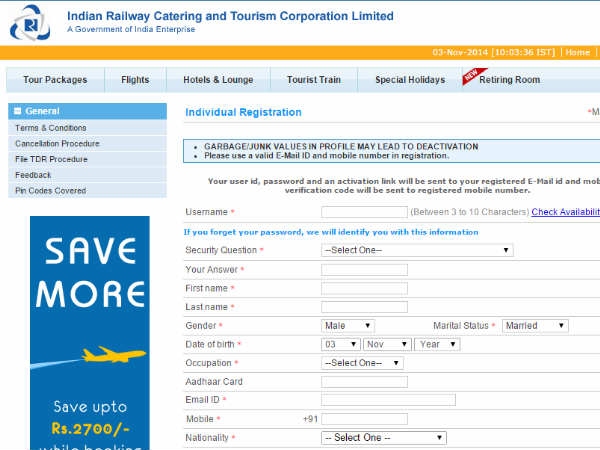Click the NEW badge on Retiring Room
This screenshot has width=600, height=450.
pos(474,75)
